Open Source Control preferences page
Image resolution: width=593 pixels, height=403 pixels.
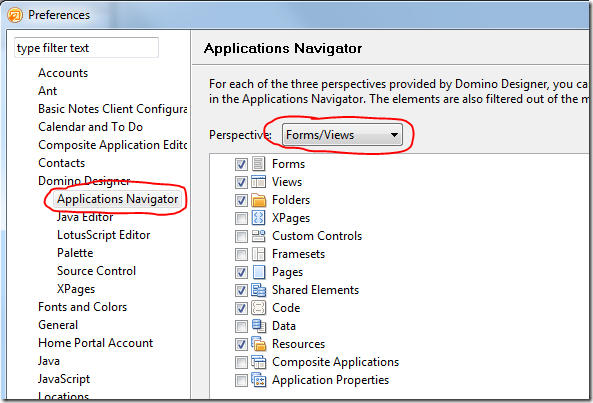pyautogui.click(x=96, y=271)
